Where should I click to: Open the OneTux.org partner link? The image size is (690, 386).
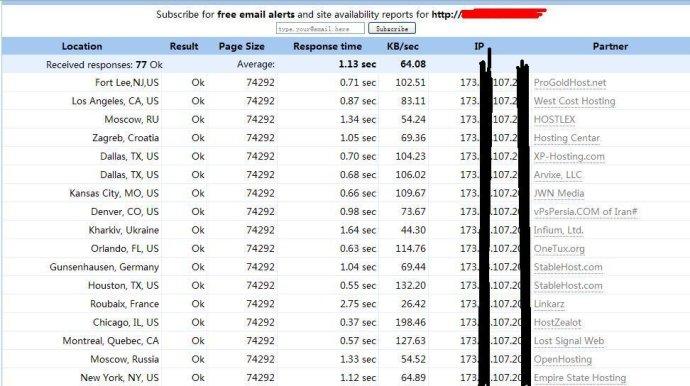coord(559,249)
